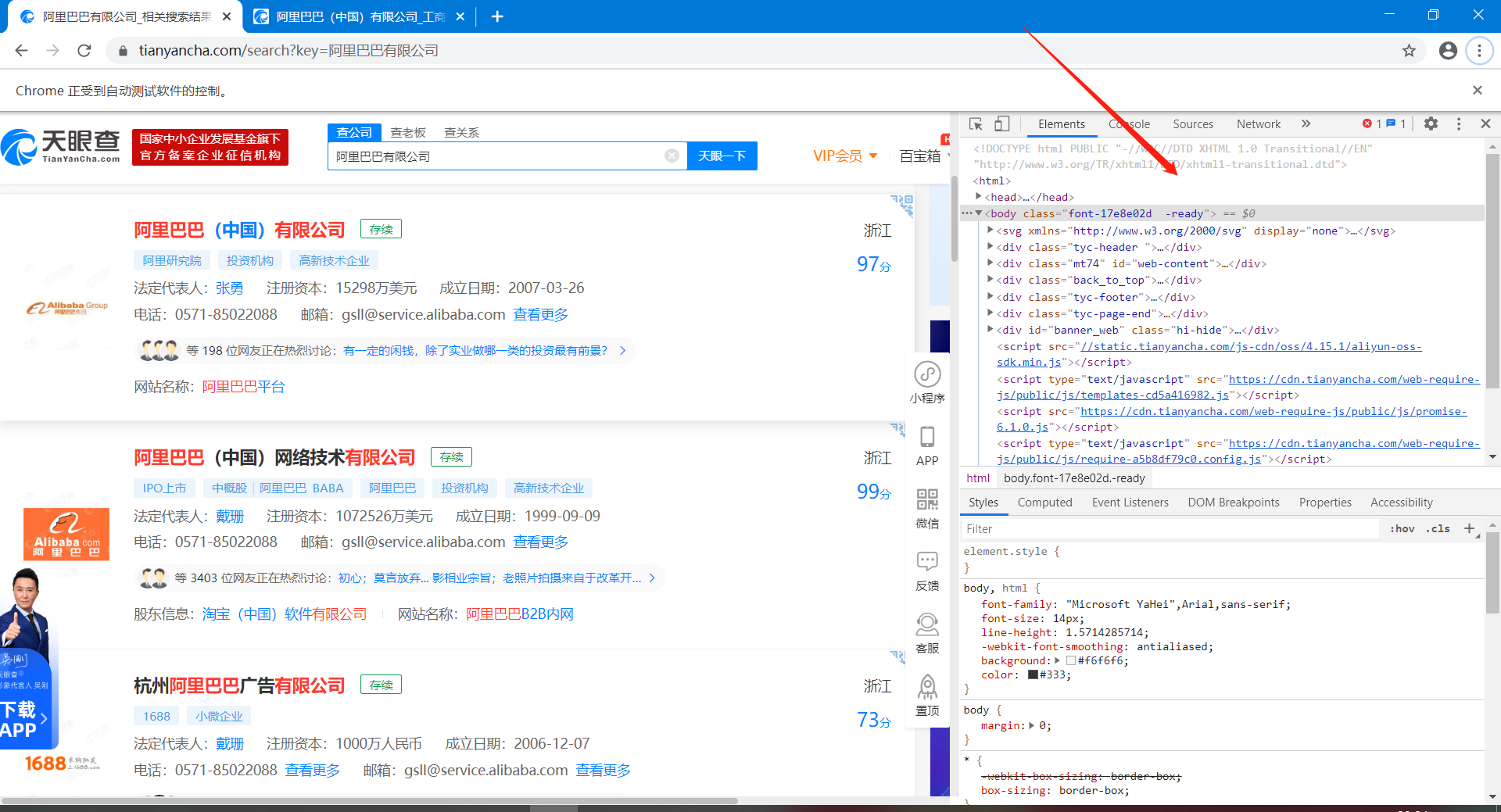Expand the web-content div node
Viewport: 1501px width, 812px height.
991,263
